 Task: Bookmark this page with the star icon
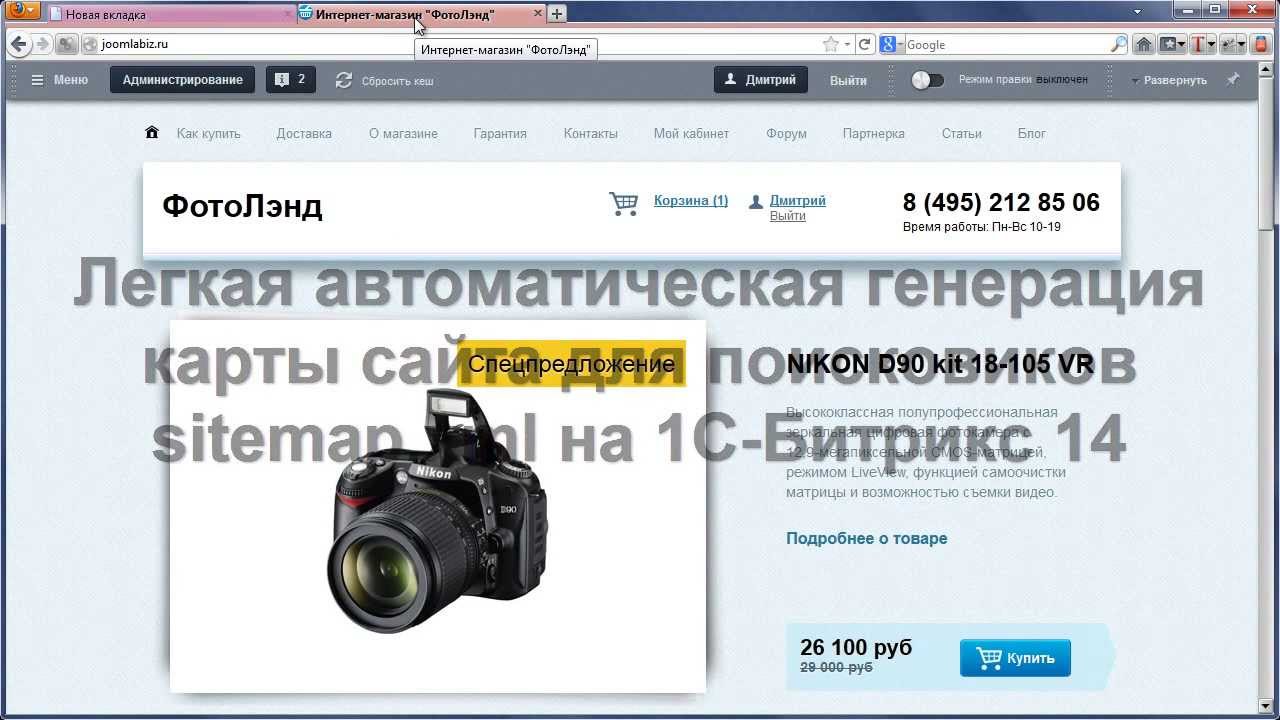click(830, 44)
